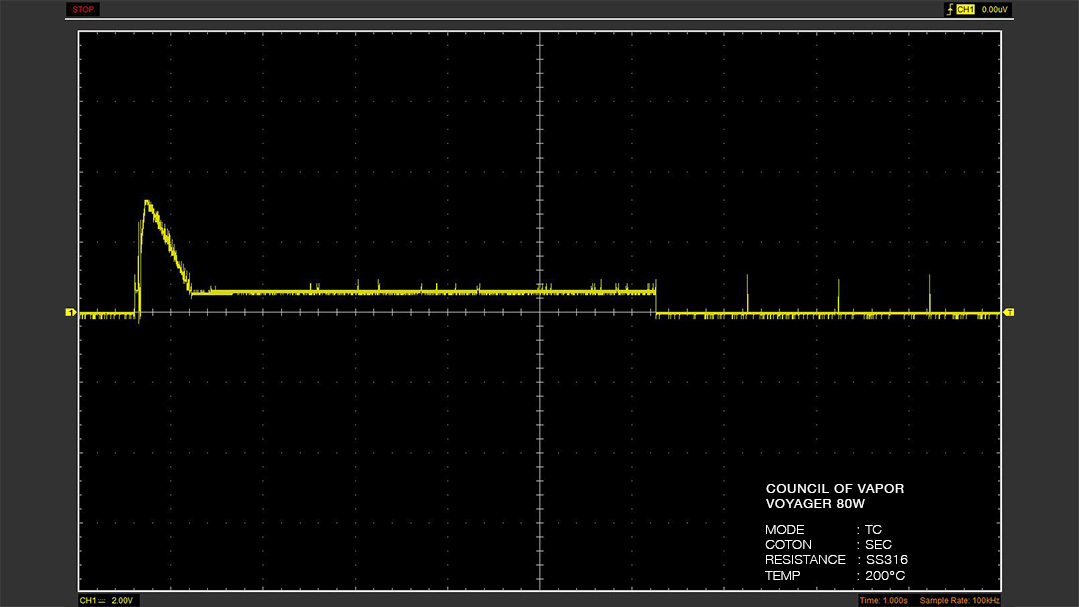The height and width of the screenshot is (607, 1079).
Task: Click the VOYAGER 80W label
Action: [x=815, y=503]
